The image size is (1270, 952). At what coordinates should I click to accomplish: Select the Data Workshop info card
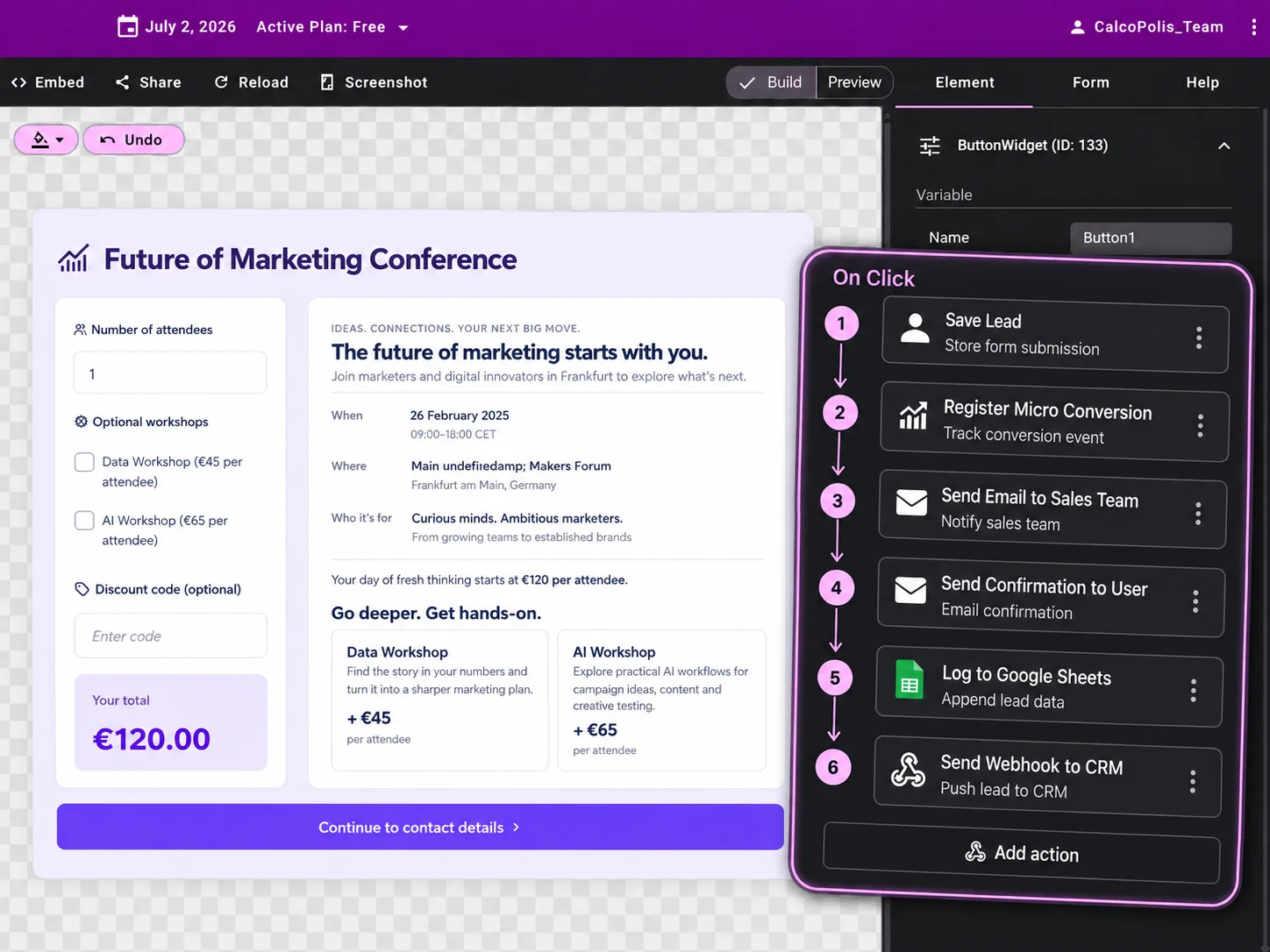pyautogui.click(x=439, y=700)
